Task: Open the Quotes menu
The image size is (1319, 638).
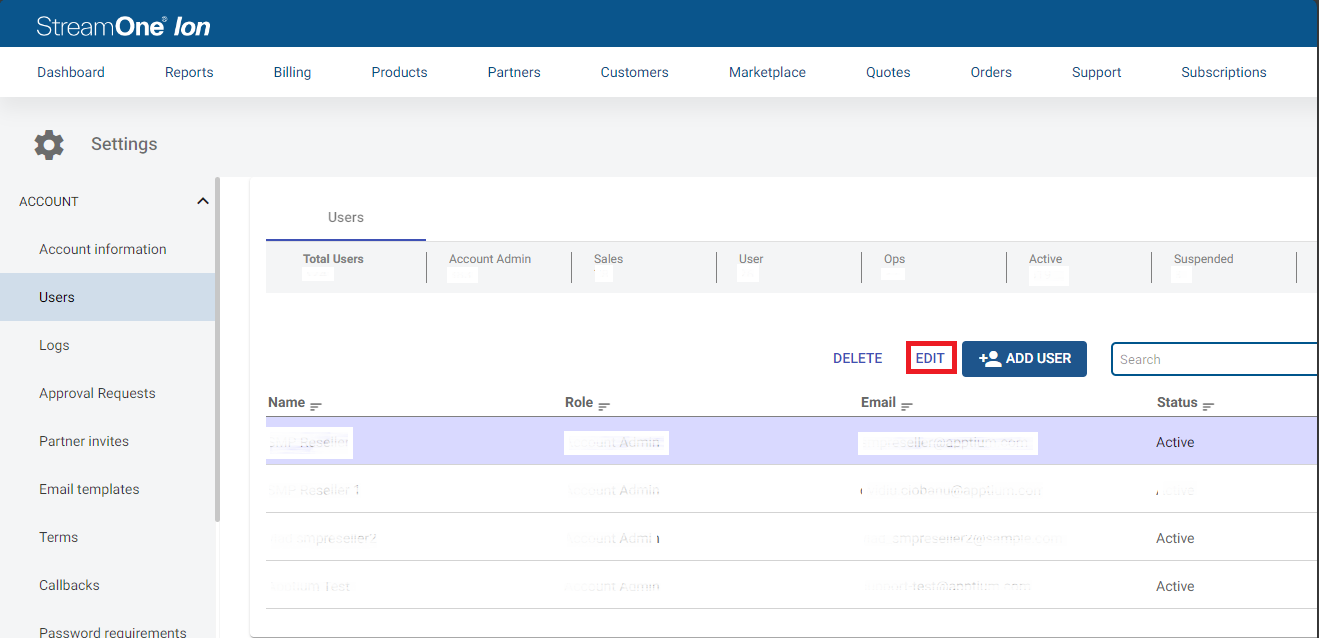Action: [x=888, y=72]
